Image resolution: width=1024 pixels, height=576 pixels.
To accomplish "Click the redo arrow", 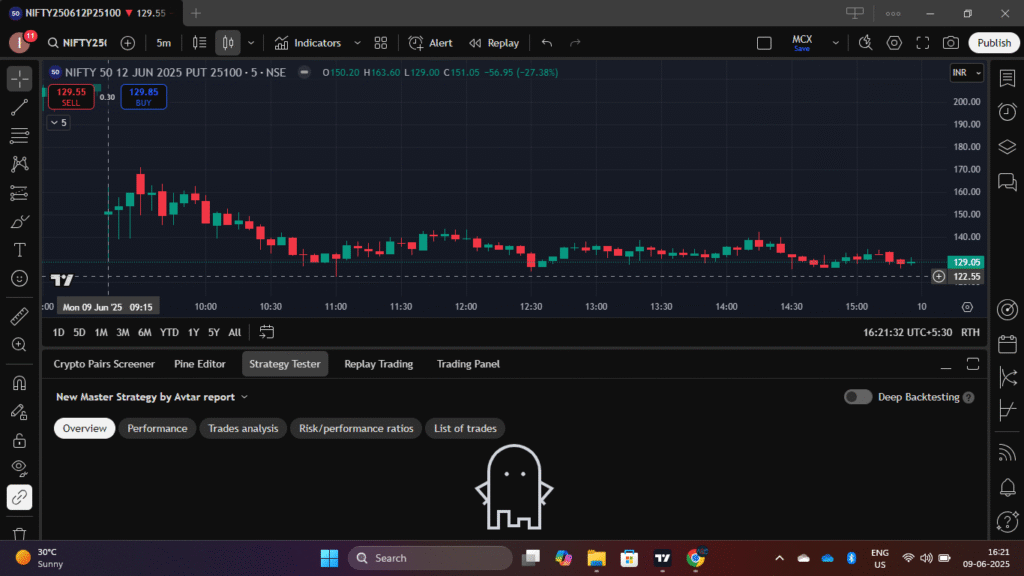I will click(575, 43).
